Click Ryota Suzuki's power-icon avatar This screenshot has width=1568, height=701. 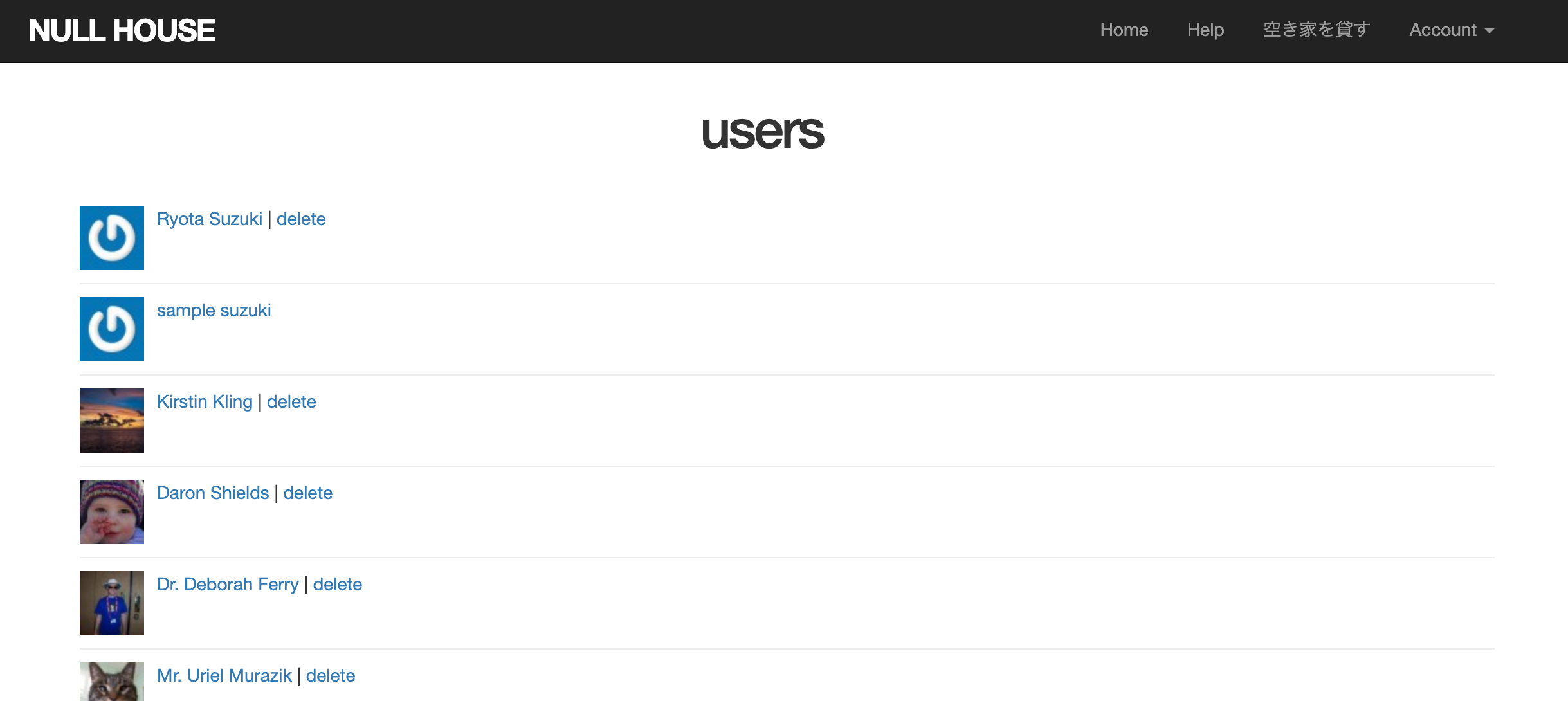click(x=112, y=238)
